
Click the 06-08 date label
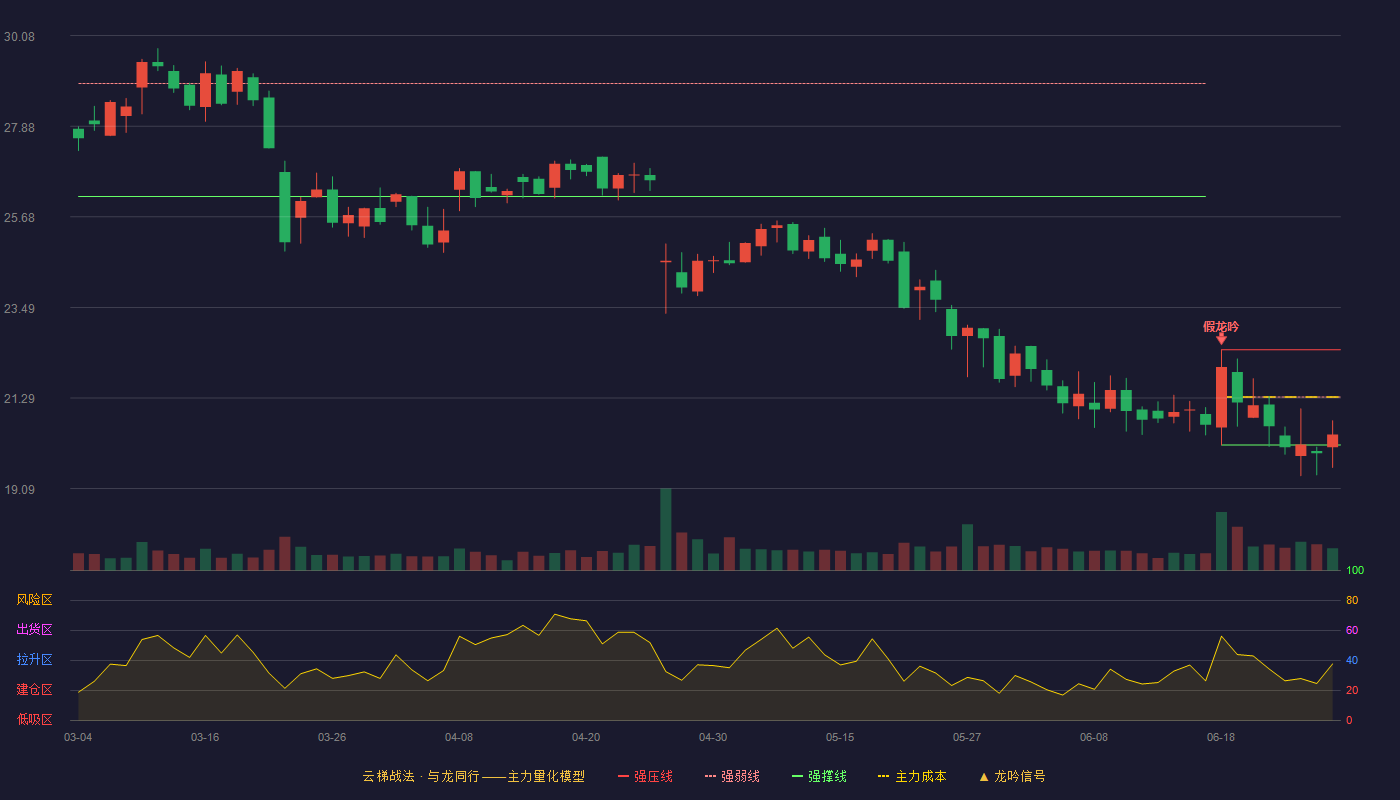[1094, 737]
